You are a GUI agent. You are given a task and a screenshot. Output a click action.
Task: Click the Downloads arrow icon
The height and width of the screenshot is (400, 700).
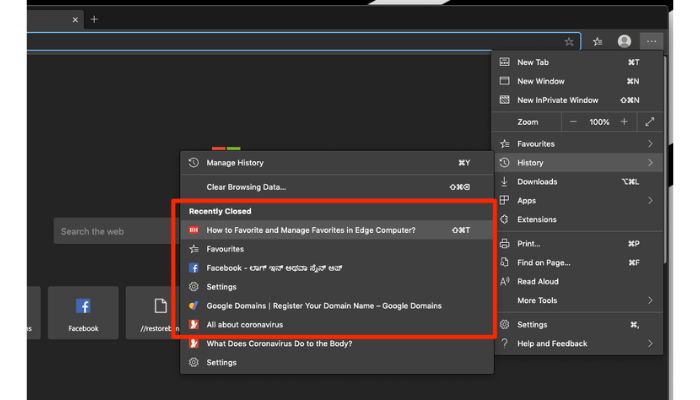pos(504,182)
